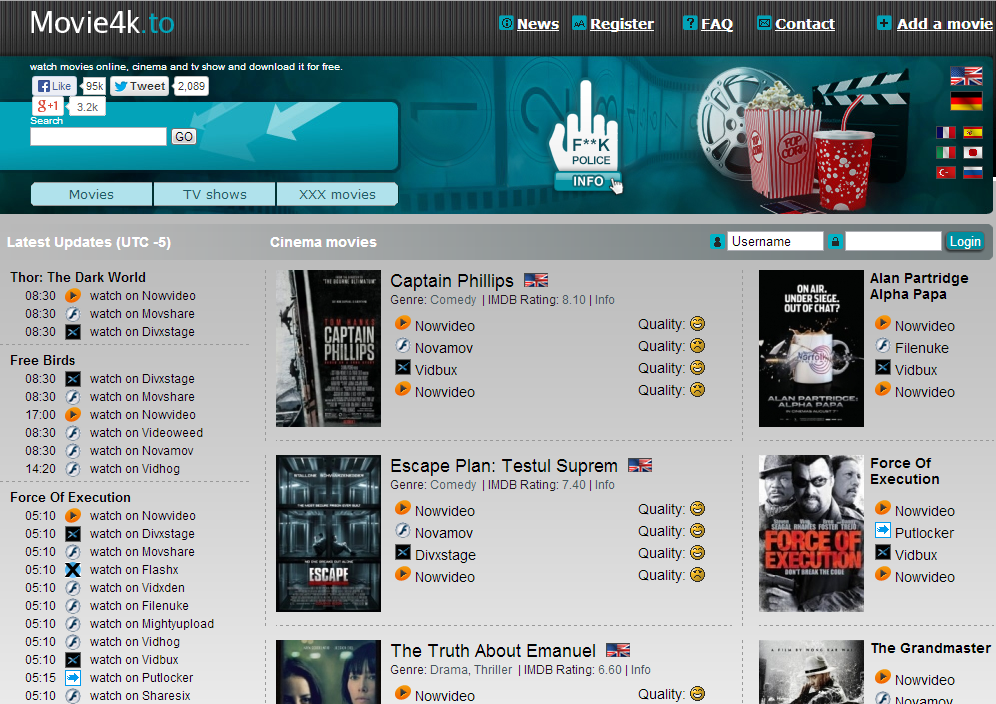Viewport: 996px width, 704px height.
Task: Open the Escape Plan: Testul Suprem title
Action: [504, 466]
